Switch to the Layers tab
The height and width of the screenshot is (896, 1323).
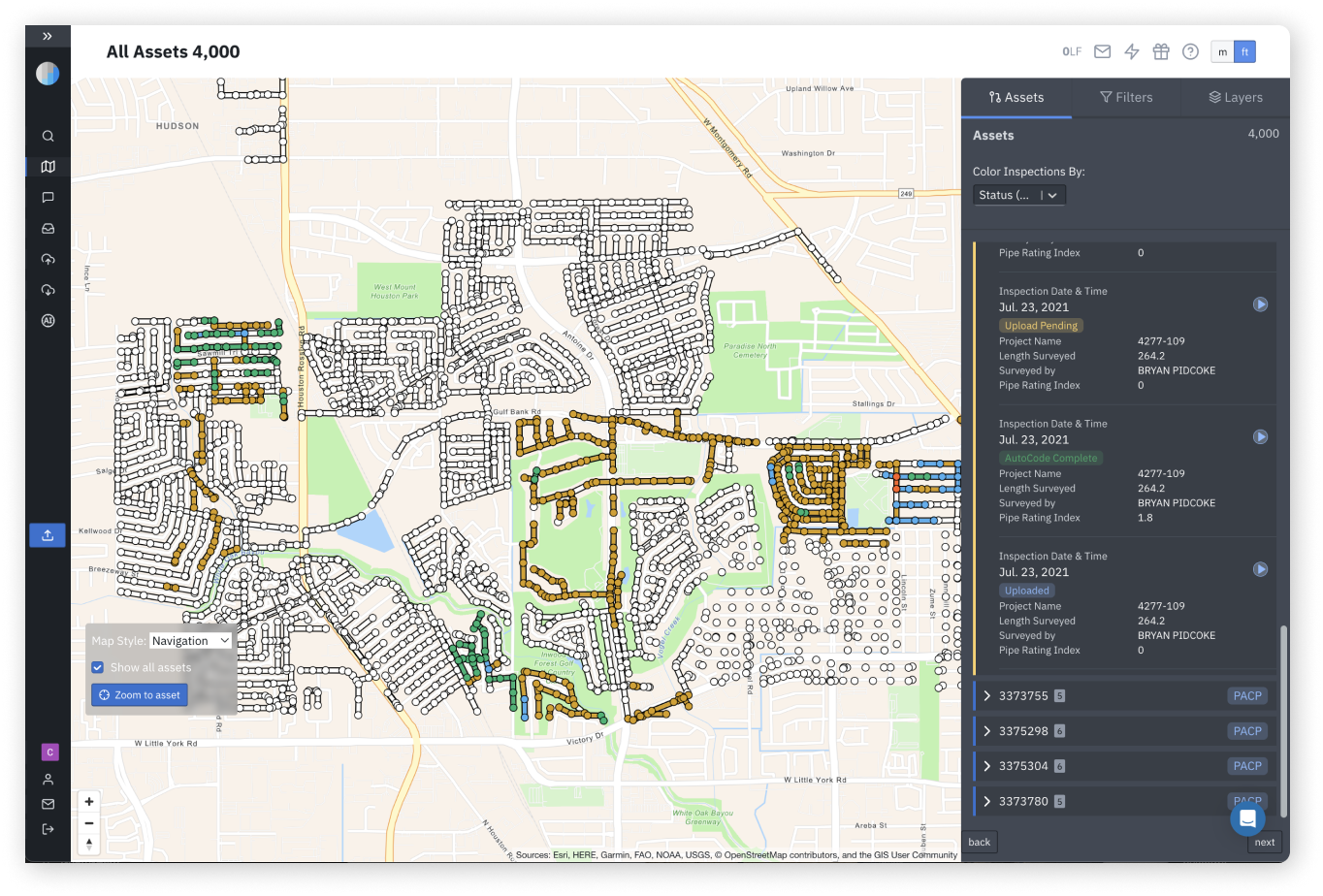click(x=1236, y=97)
